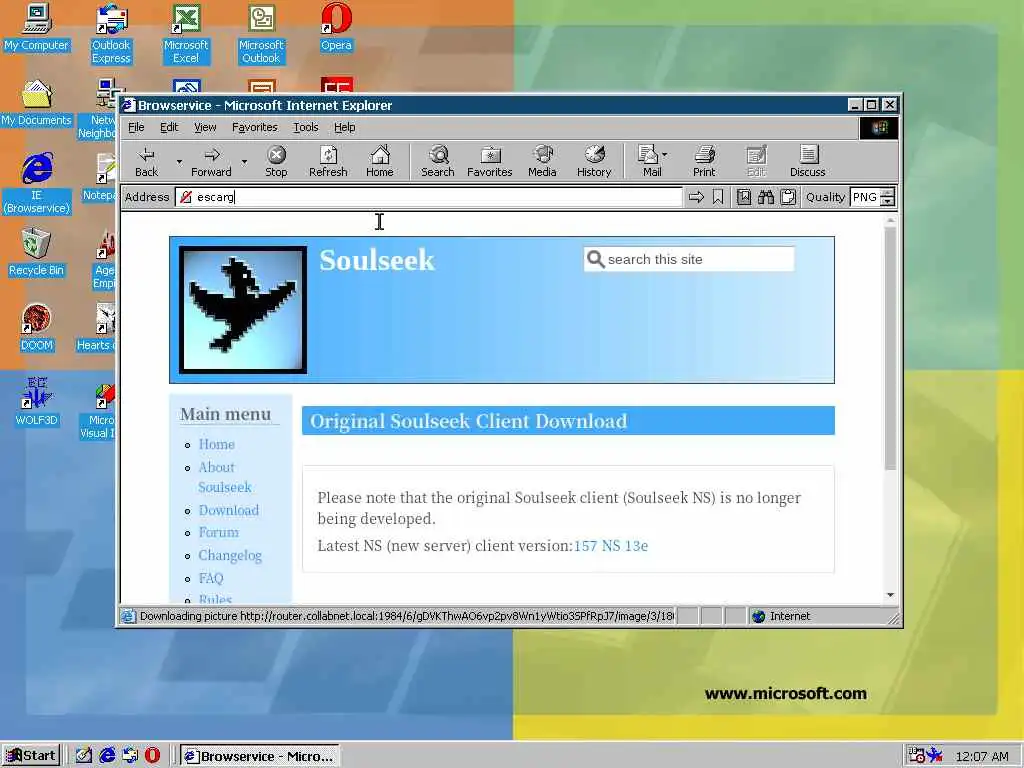Image resolution: width=1024 pixels, height=768 pixels.
Task: Go back with the Back toolbar button
Action: coord(146,161)
